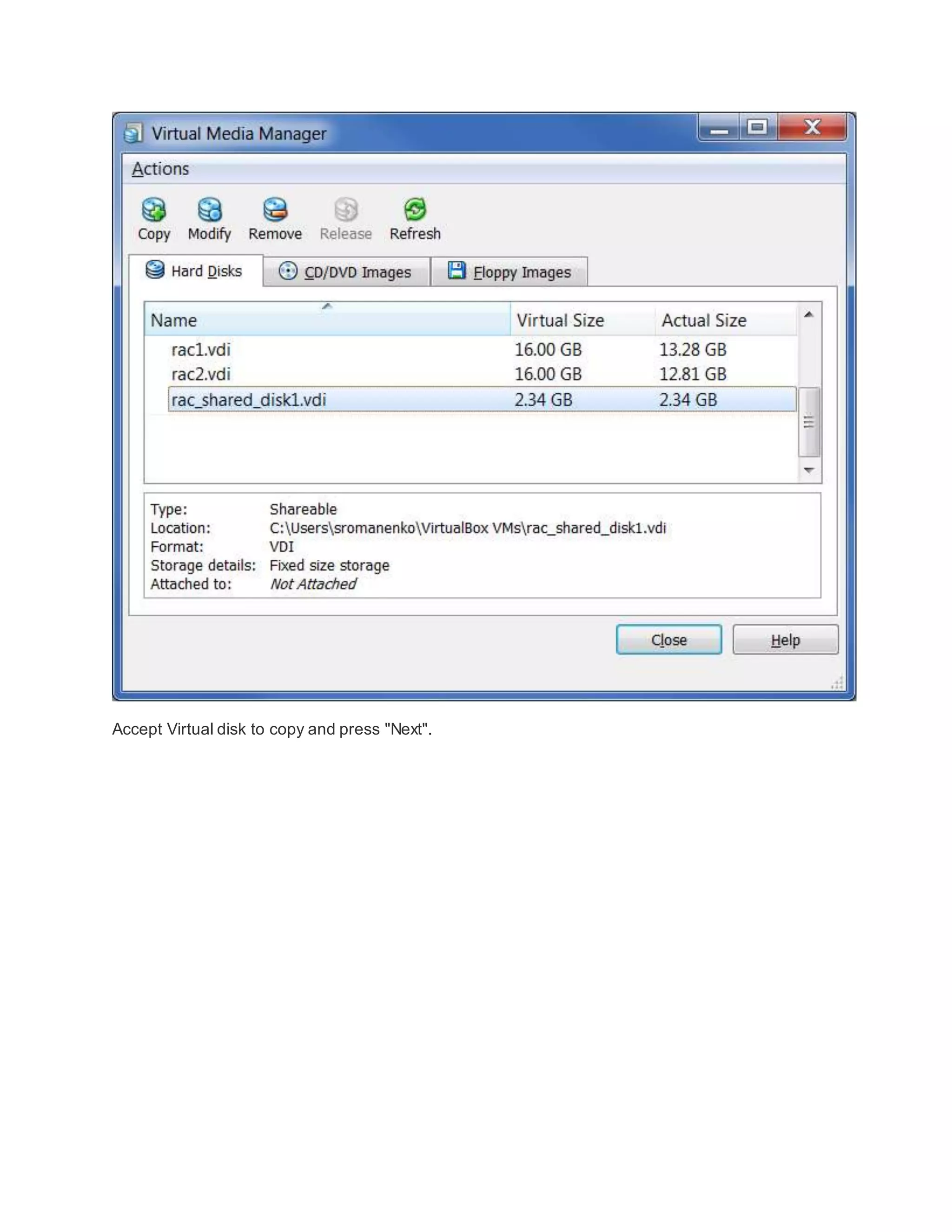Click the Modify disk action icon
The image size is (952, 1232).
pos(210,210)
